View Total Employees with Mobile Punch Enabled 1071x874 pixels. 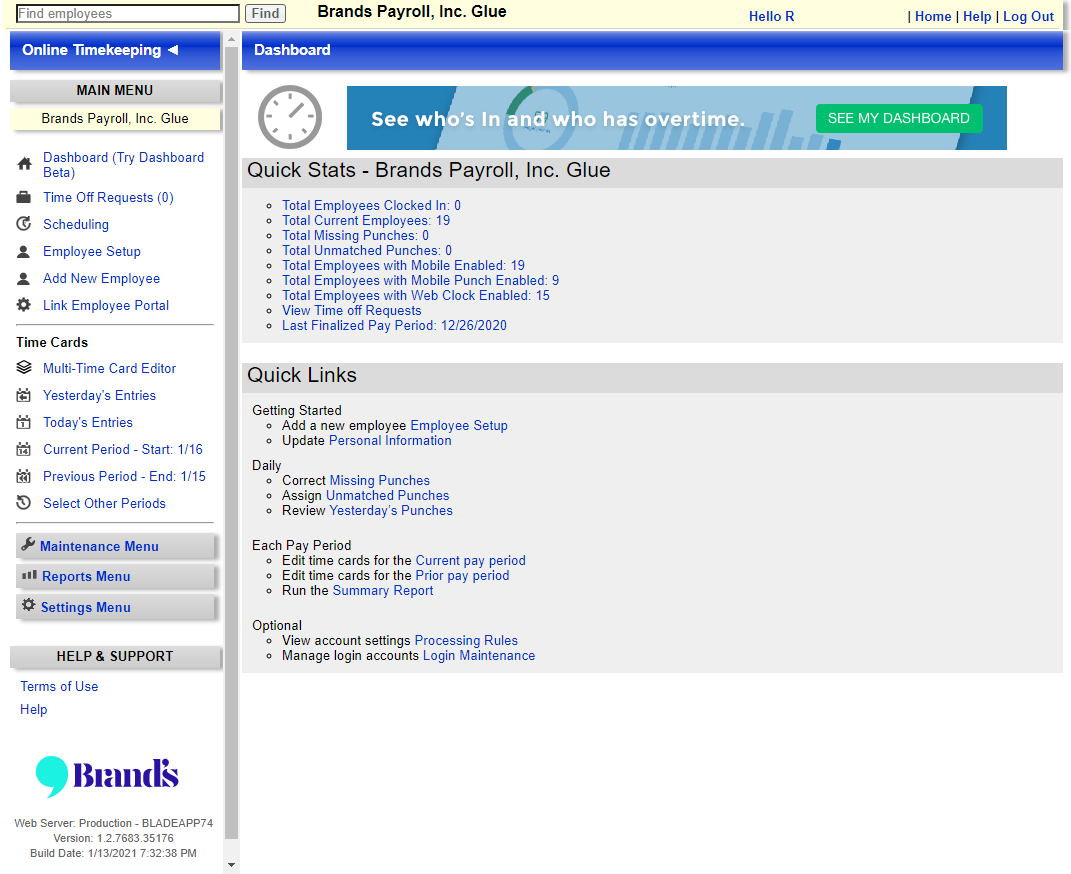[x=421, y=281]
